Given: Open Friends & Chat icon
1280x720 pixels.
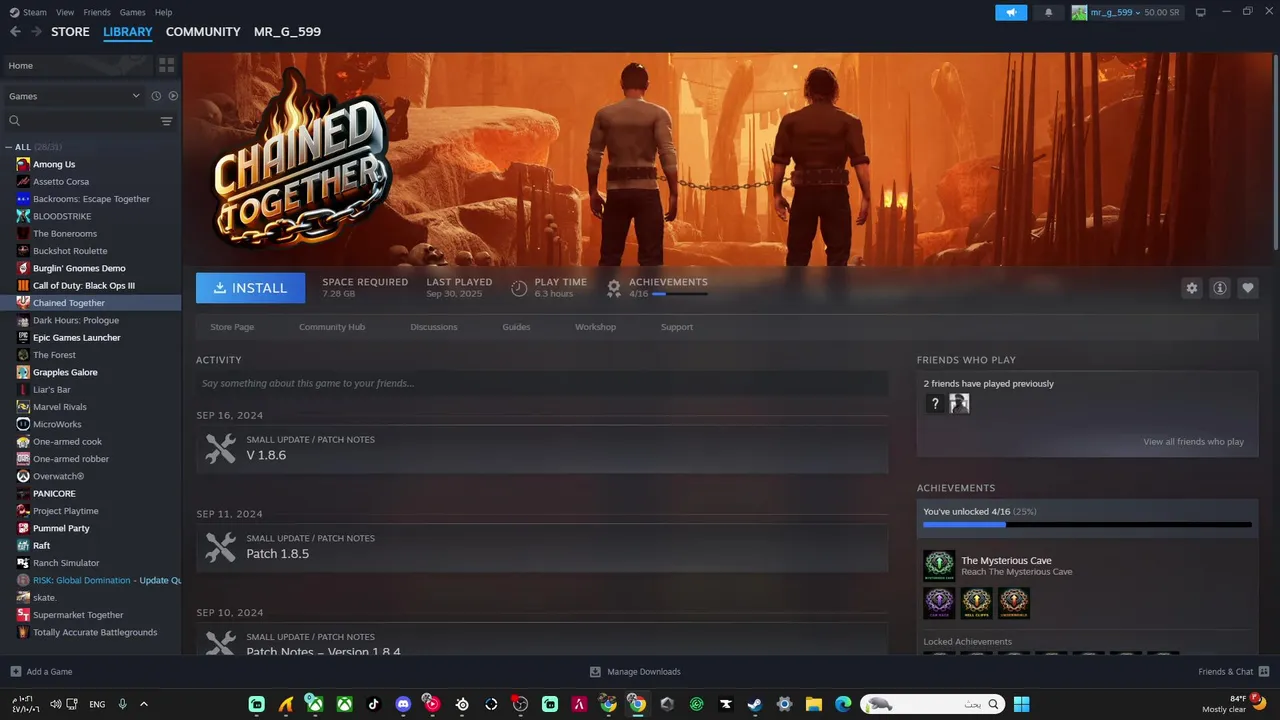Looking at the screenshot, I should point(1264,671).
